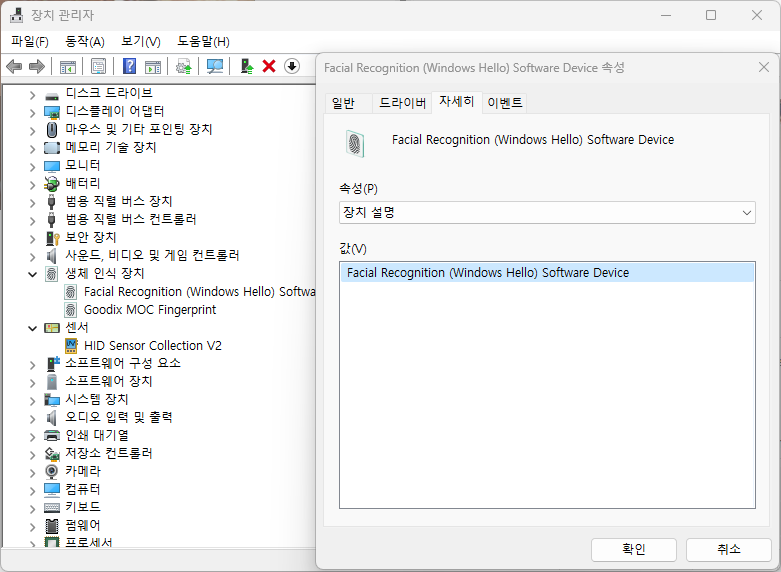Click the HID Sensor Collection V2 icon
This screenshot has width=781, height=572.
coord(71,345)
